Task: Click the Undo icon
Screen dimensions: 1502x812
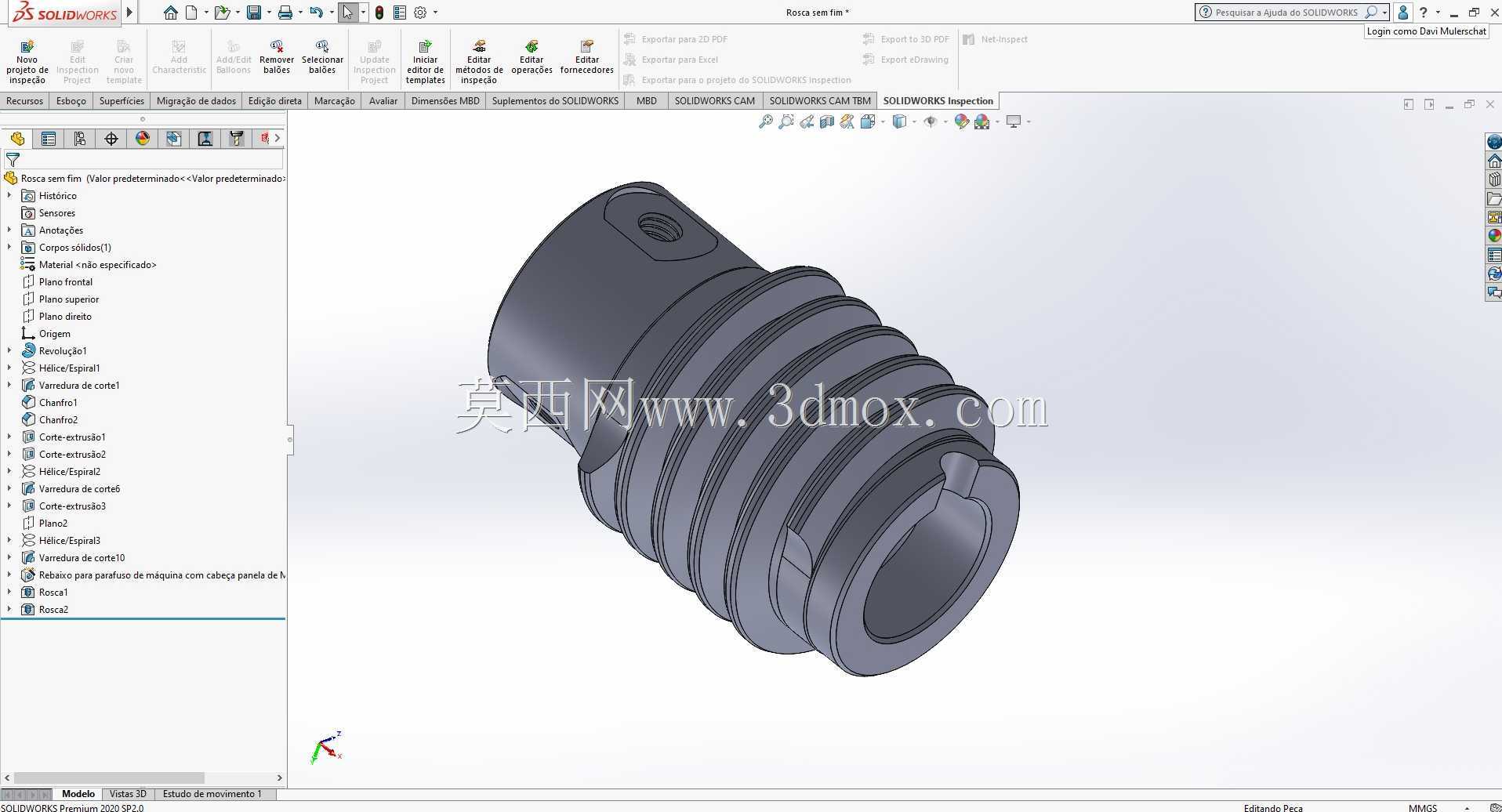Action: click(x=316, y=13)
